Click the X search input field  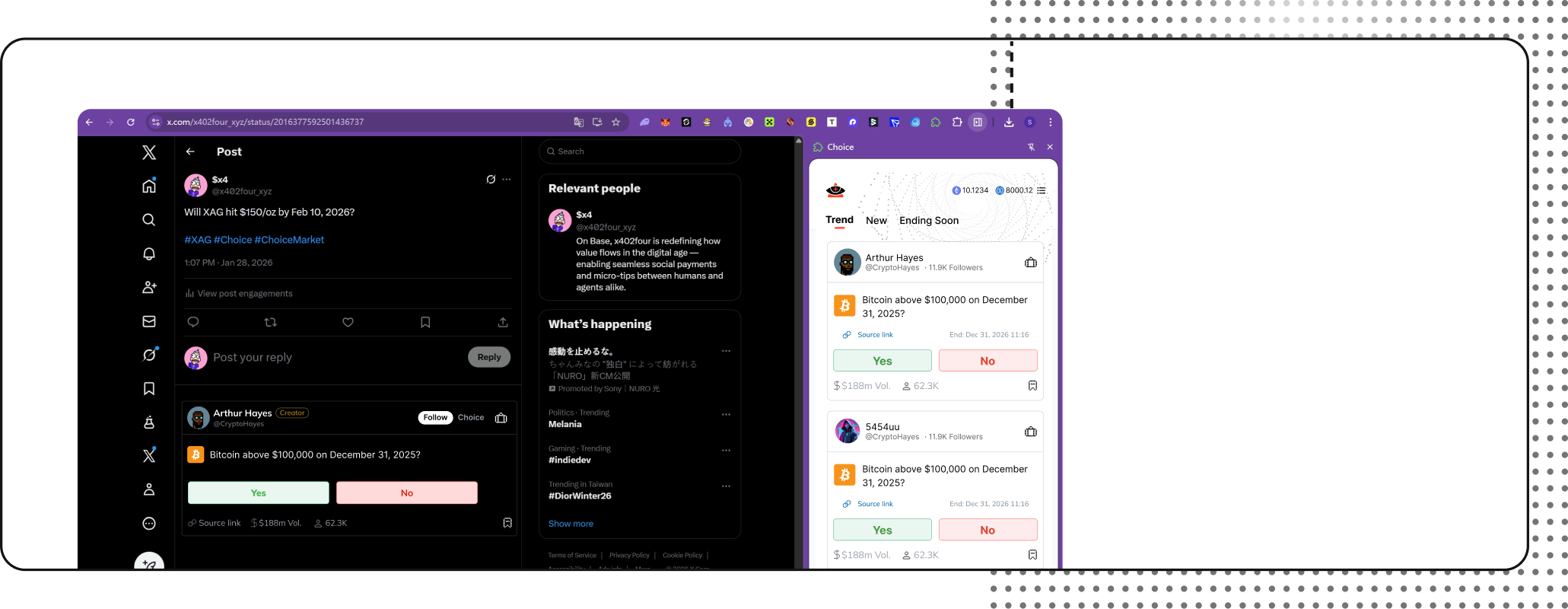(640, 151)
